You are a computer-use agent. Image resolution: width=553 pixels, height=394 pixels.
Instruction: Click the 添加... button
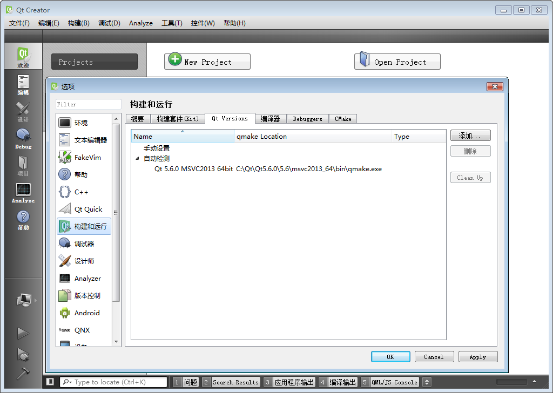(470, 135)
